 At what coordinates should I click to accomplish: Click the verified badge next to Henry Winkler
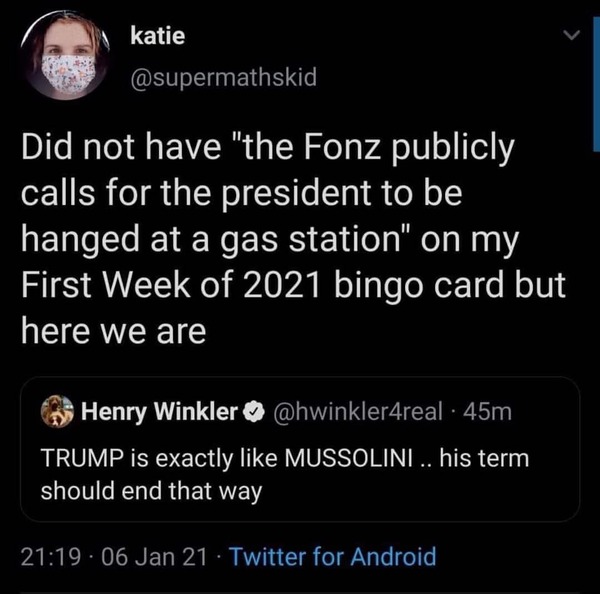pyautogui.click(x=255, y=412)
